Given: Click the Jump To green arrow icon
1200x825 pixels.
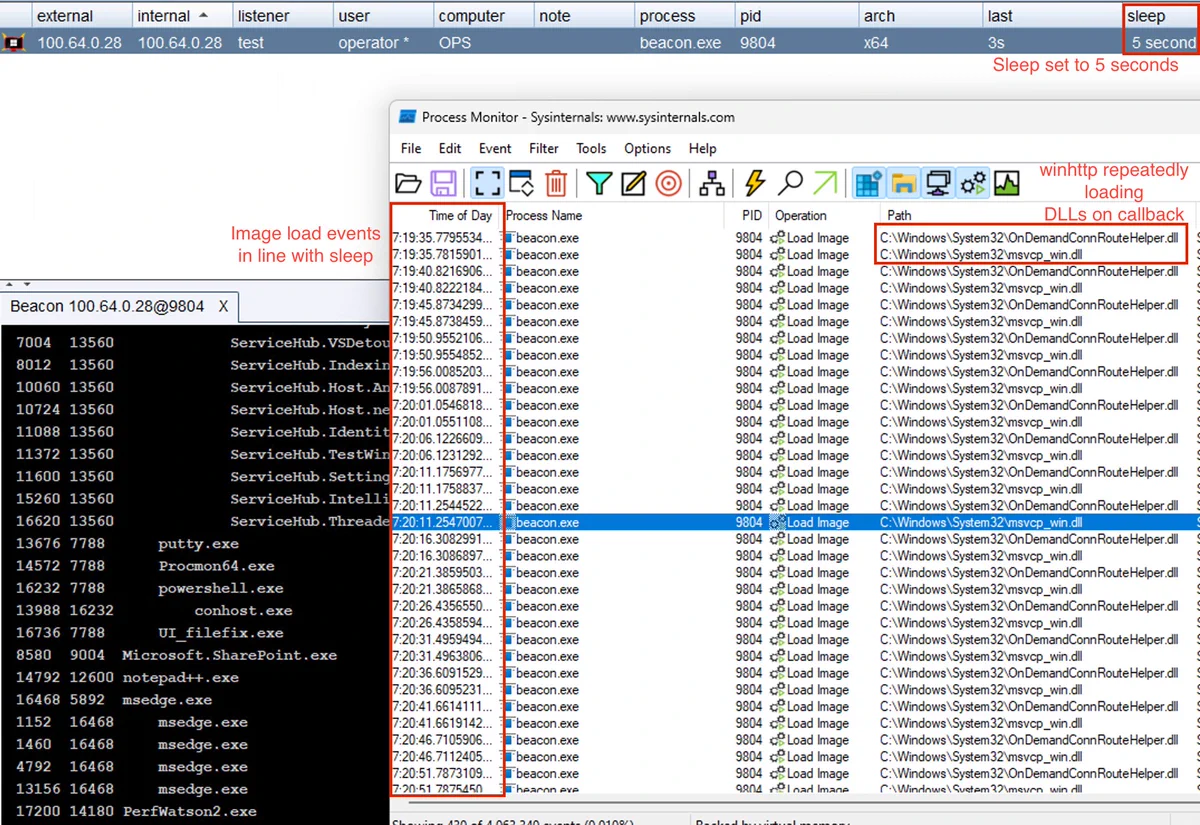Looking at the screenshot, I should click(825, 183).
